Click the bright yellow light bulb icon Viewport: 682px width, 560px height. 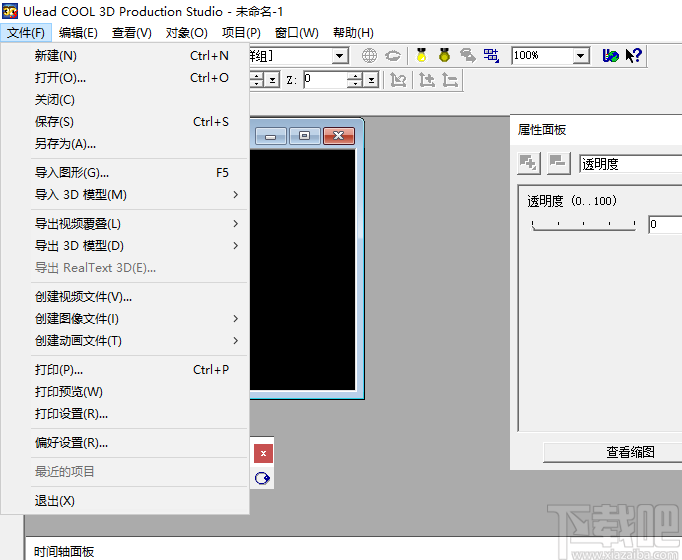421,55
